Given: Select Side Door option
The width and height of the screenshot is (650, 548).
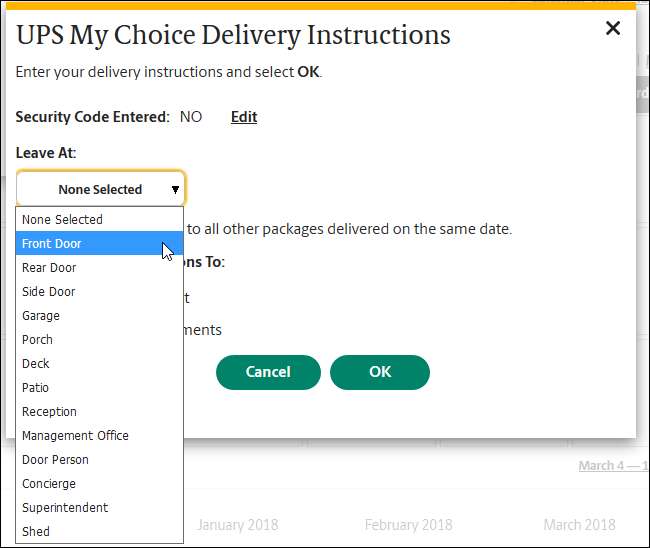Looking at the screenshot, I should pos(49,291).
